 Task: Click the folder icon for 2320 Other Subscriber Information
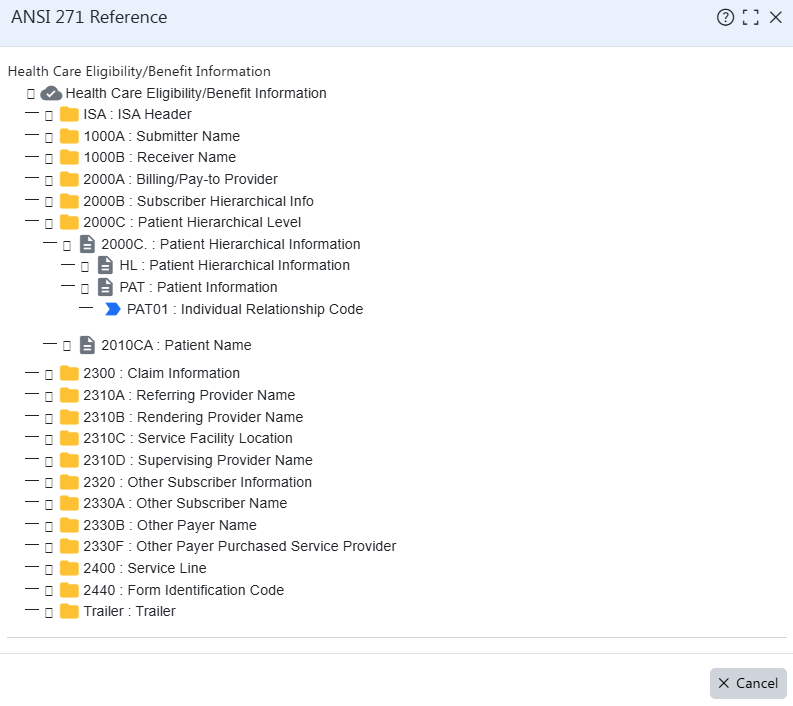point(69,482)
